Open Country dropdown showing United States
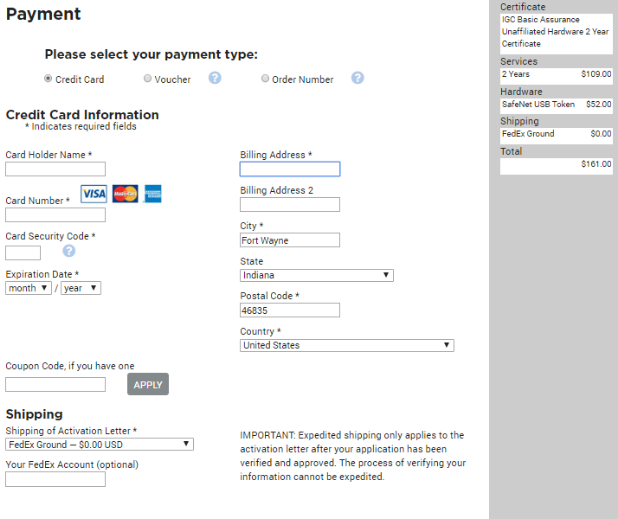 click(x=346, y=345)
